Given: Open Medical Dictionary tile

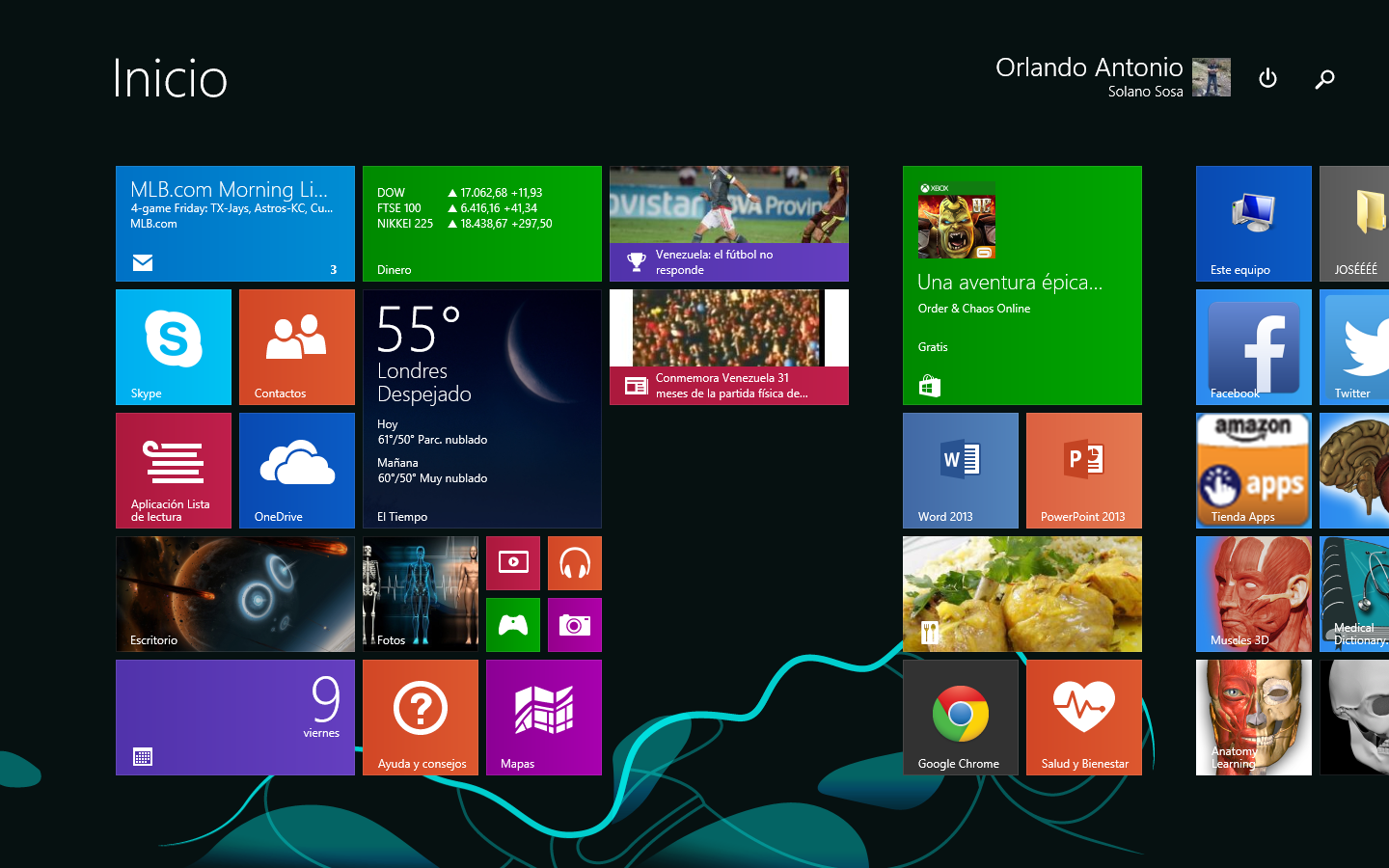Looking at the screenshot, I should click(1354, 594).
